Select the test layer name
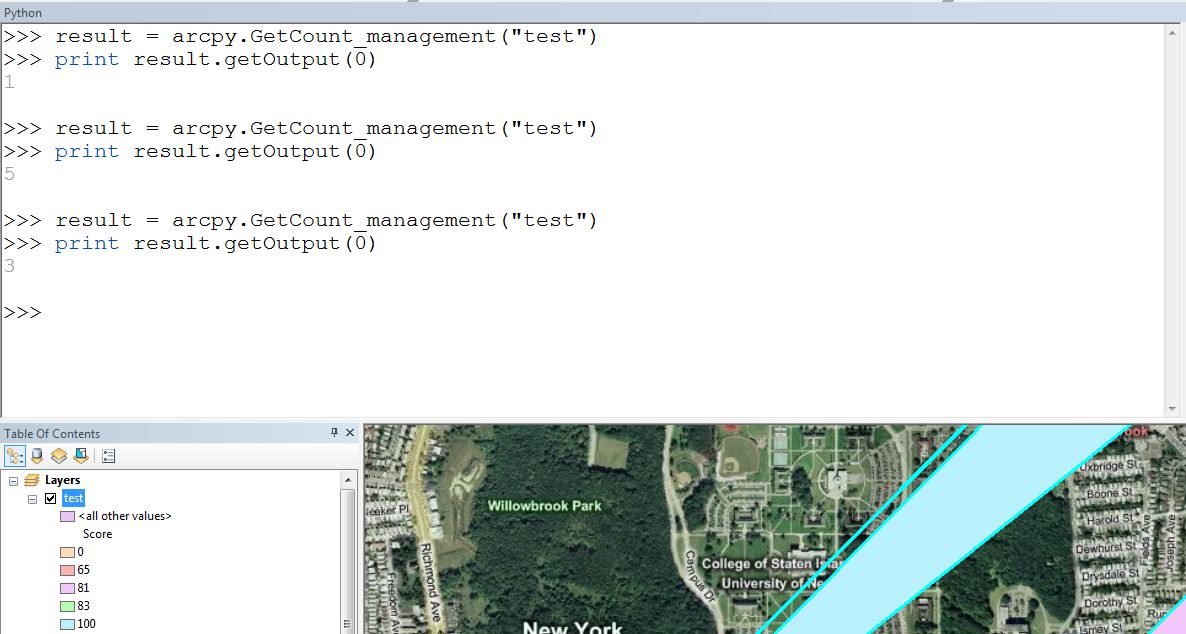Screen dimensions: 1186x634 point(73,497)
